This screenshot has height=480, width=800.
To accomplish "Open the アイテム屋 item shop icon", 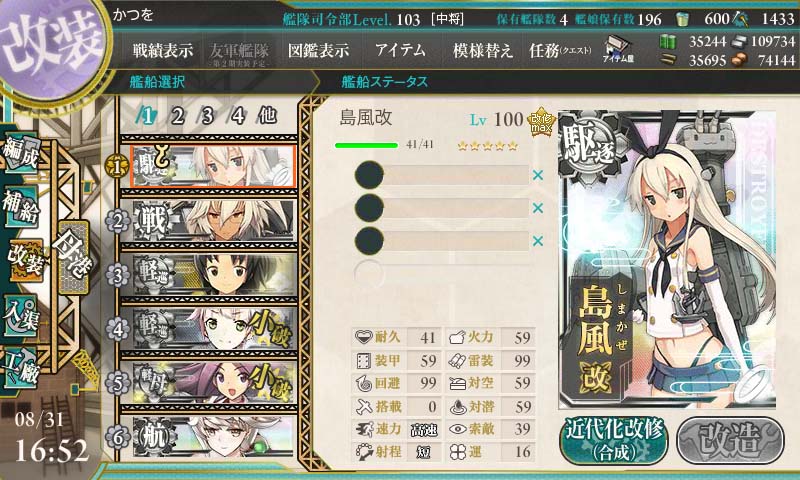I will click(618, 50).
